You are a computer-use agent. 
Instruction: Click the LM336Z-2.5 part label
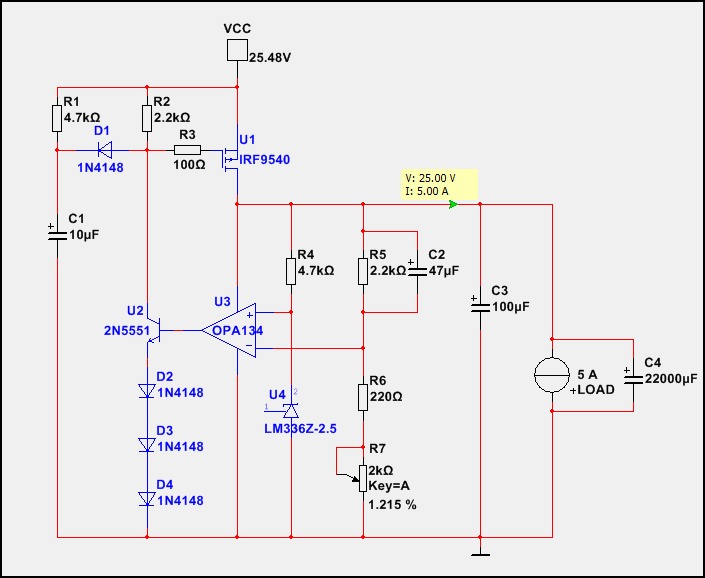coord(300,429)
